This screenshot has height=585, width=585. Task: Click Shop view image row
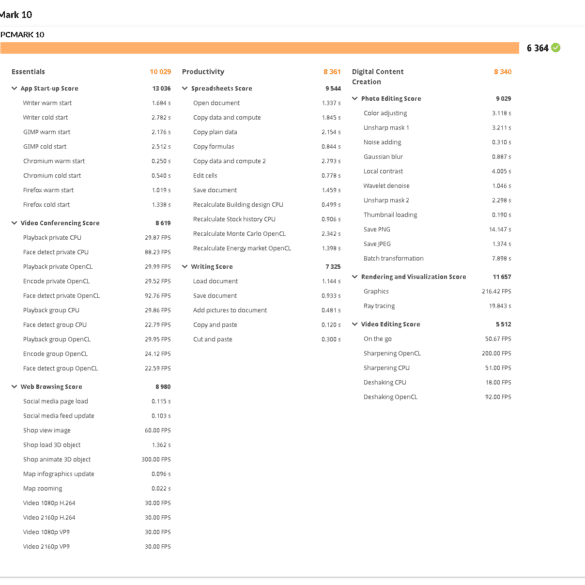pos(97,431)
